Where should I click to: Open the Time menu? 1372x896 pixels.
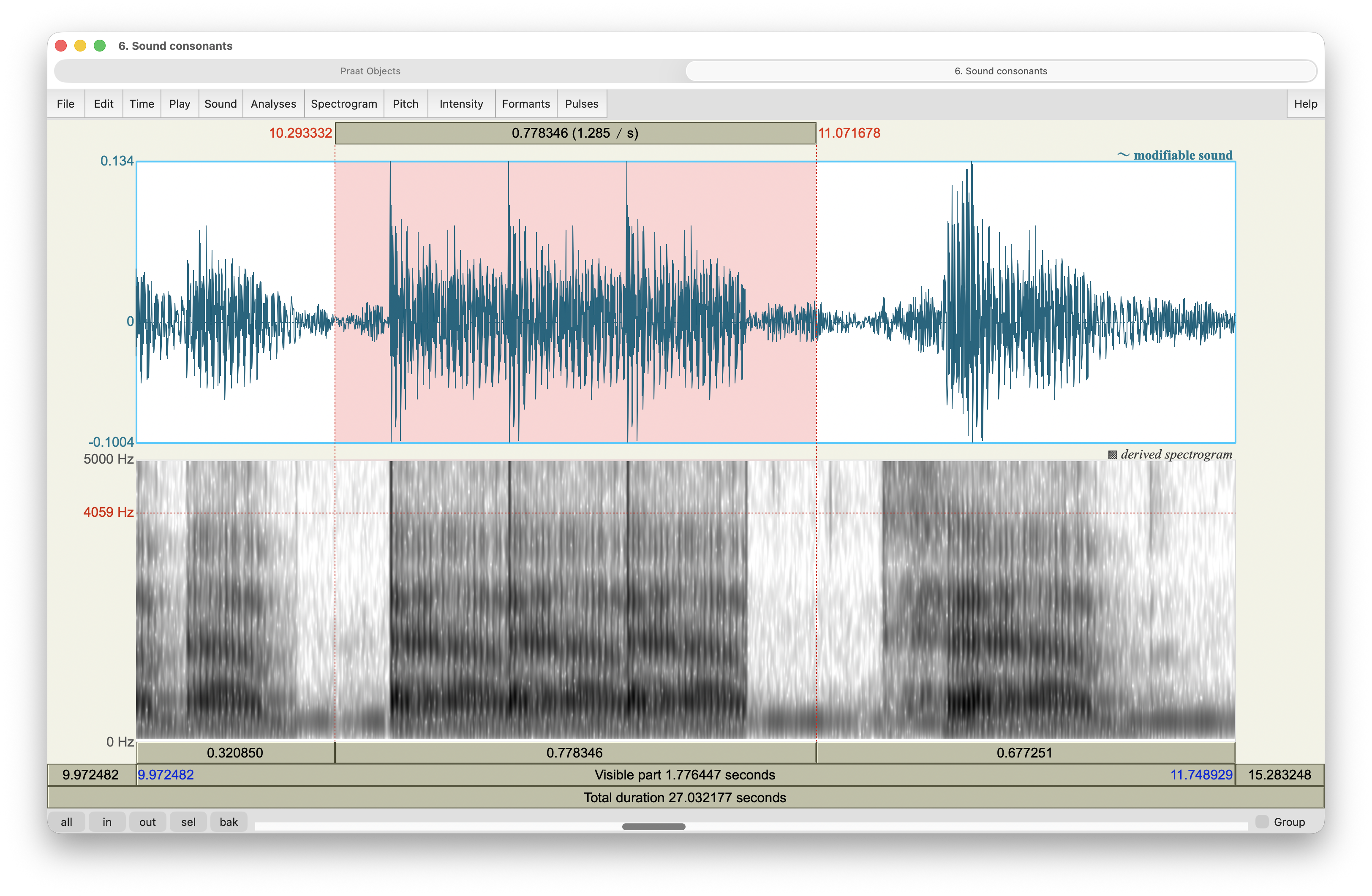pyautogui.click(x=142, y=104)
